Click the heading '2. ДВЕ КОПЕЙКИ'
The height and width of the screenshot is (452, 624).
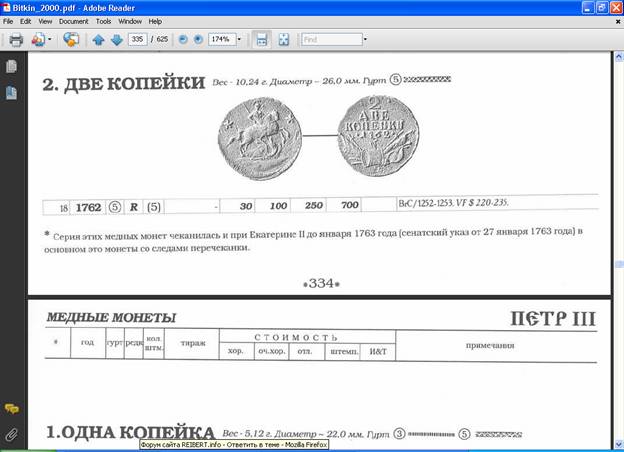coord(124,84)
